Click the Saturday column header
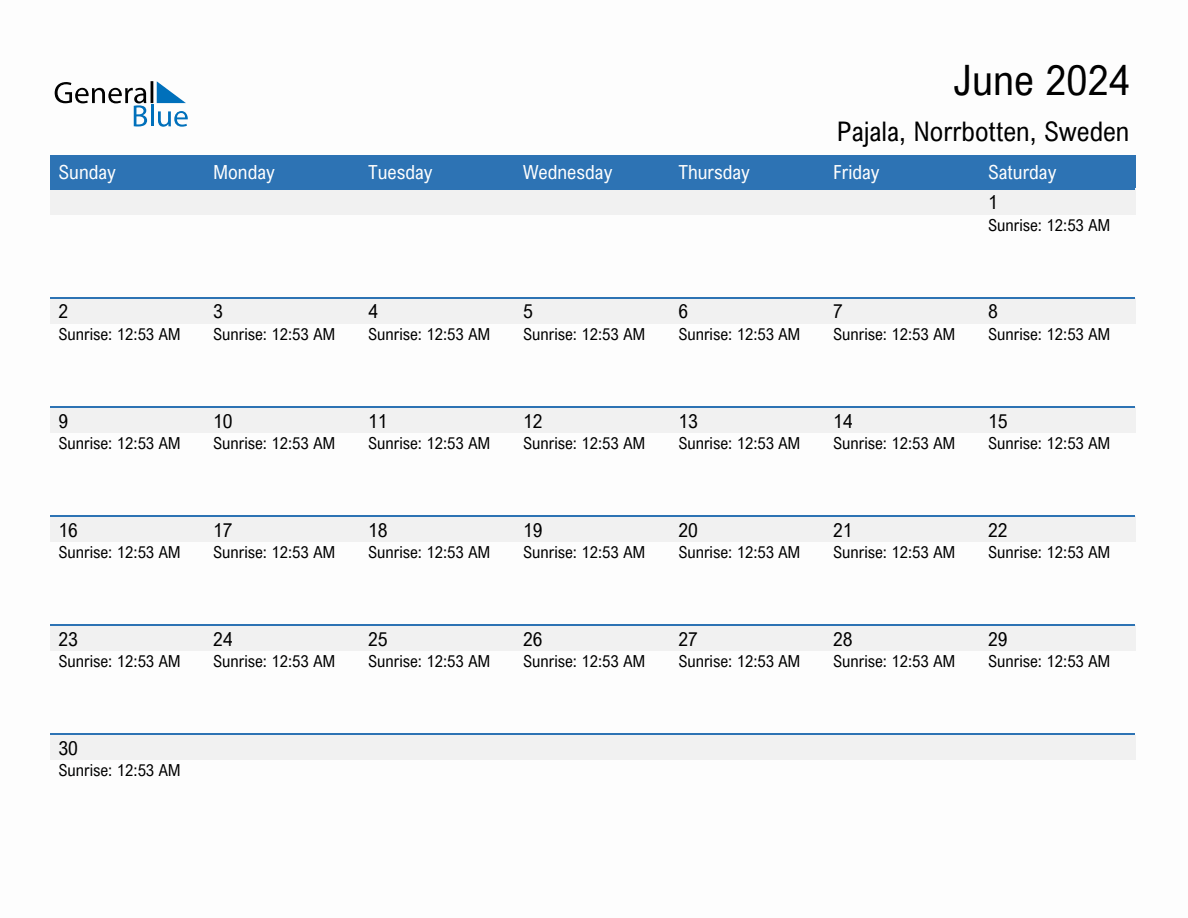Screen dimensions: 1188x918 [x=1022, y=172]
